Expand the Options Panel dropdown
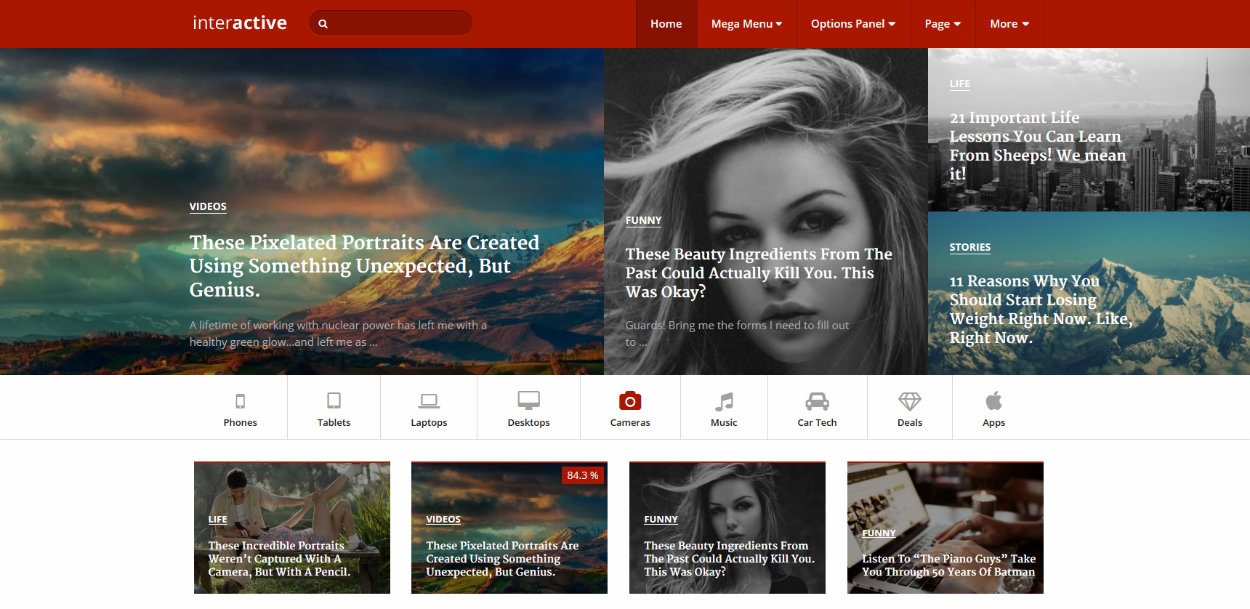Viewport: 1250px width, 609px height. 853,24
